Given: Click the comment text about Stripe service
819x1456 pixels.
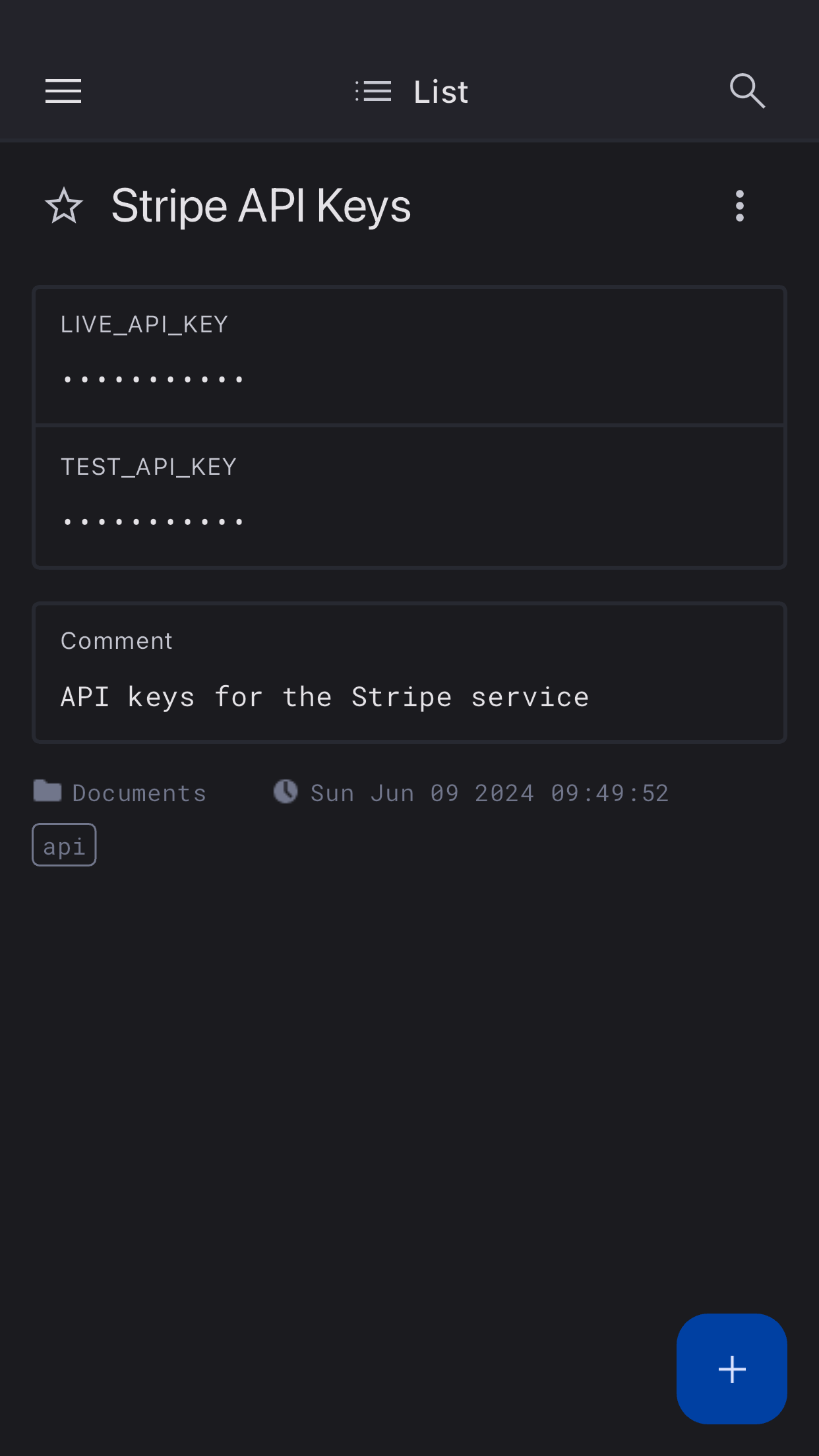Looking at the screenshot, I should 324,697.
